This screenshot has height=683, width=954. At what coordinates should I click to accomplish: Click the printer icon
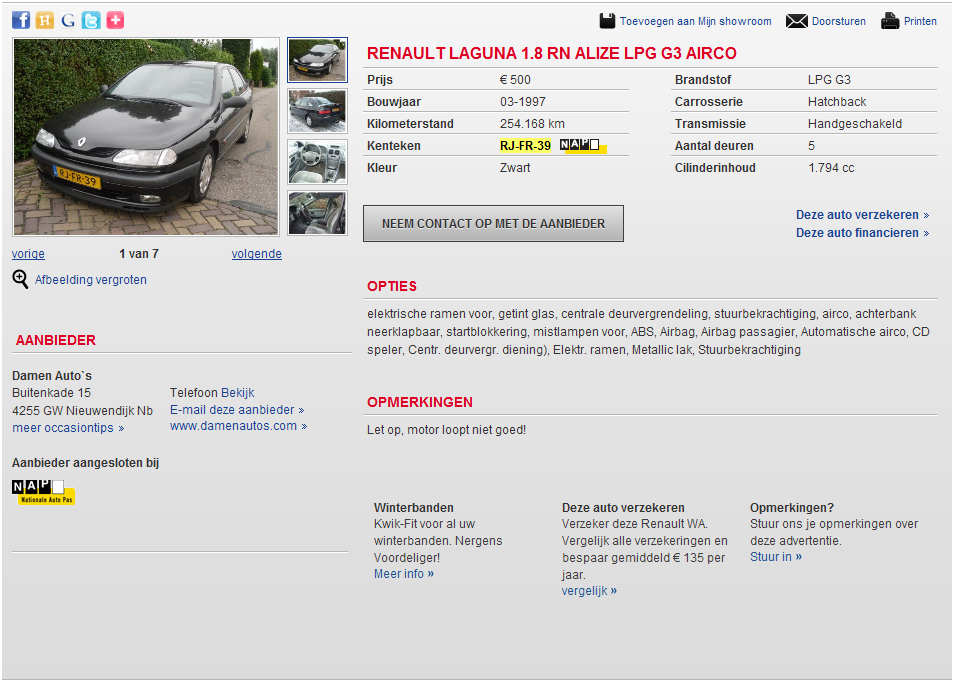[x=890, y=21]
